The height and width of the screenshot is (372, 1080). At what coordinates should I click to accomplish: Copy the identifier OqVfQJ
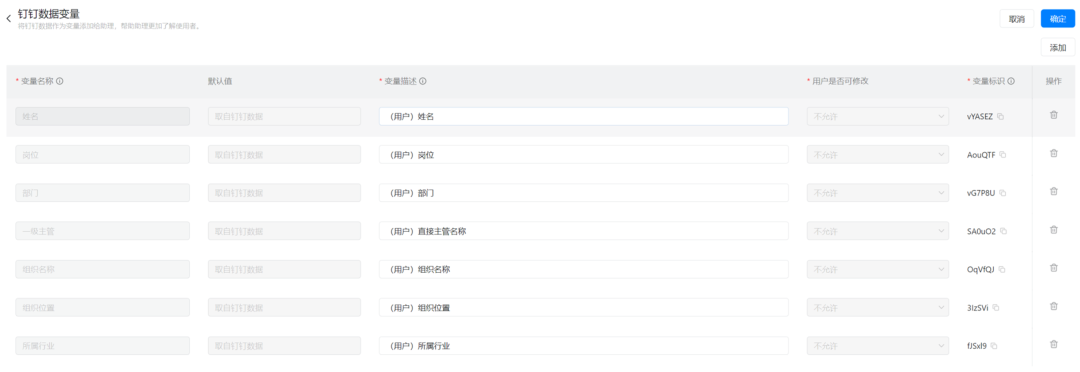point(1002,269)
